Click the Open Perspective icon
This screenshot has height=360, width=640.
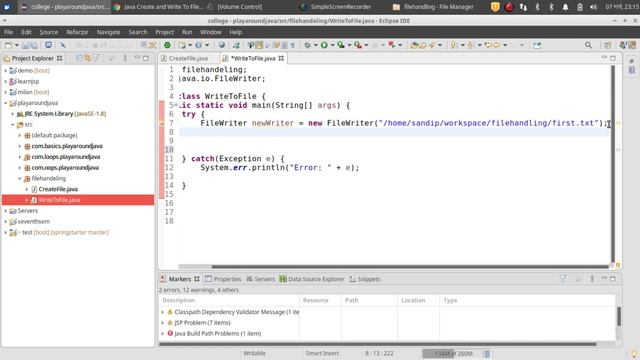608,45
